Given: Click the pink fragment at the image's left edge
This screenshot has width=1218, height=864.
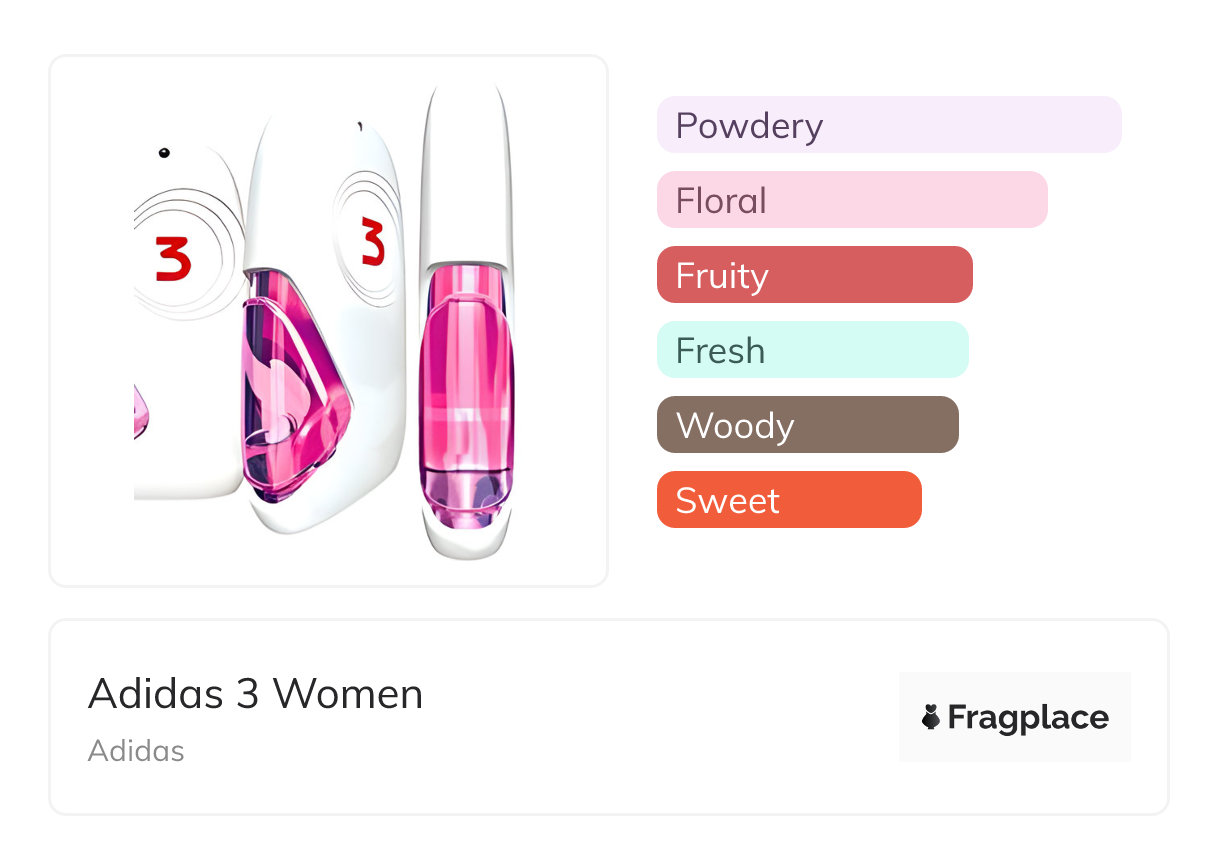Looking at the screenshot, I should click(139, 412).
